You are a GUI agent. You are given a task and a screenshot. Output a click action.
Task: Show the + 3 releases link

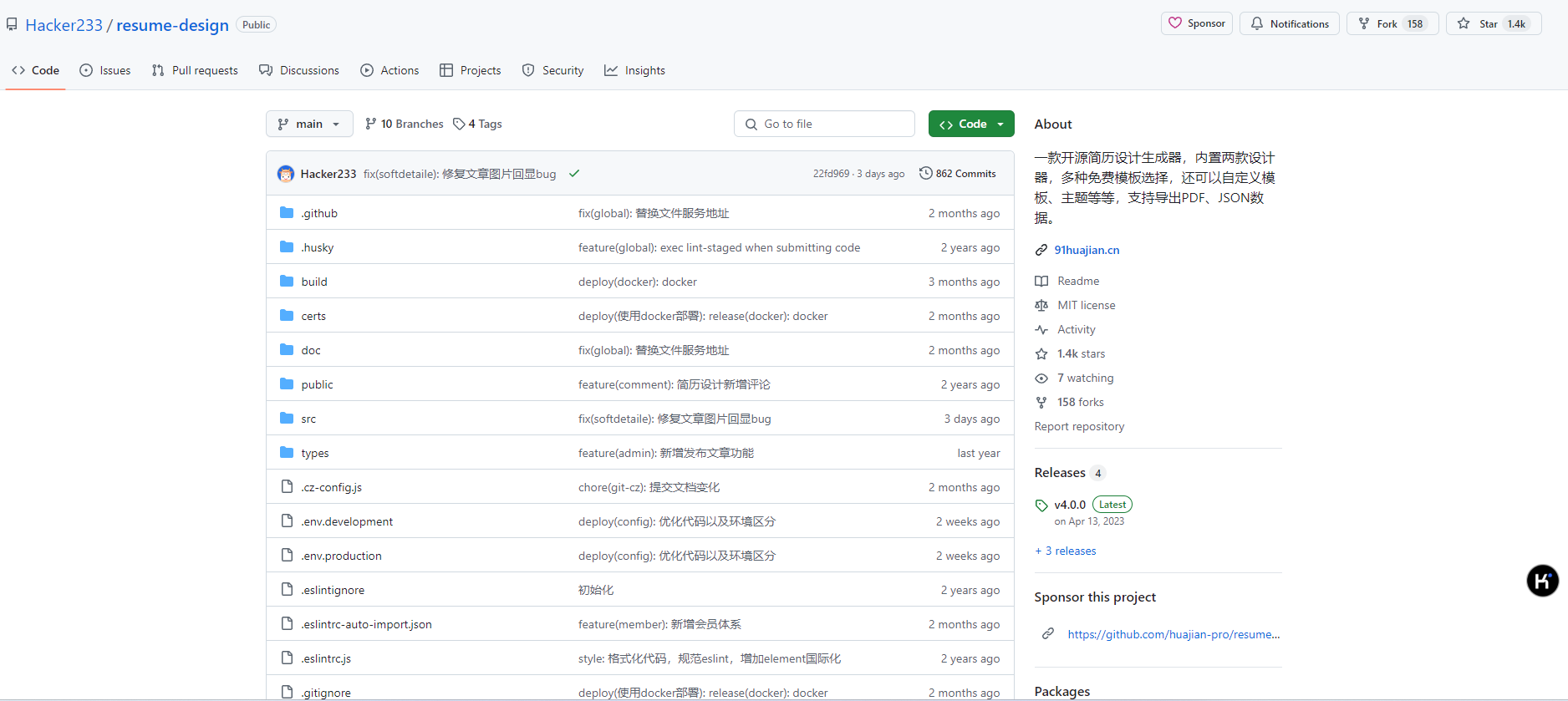point(1065,551)
